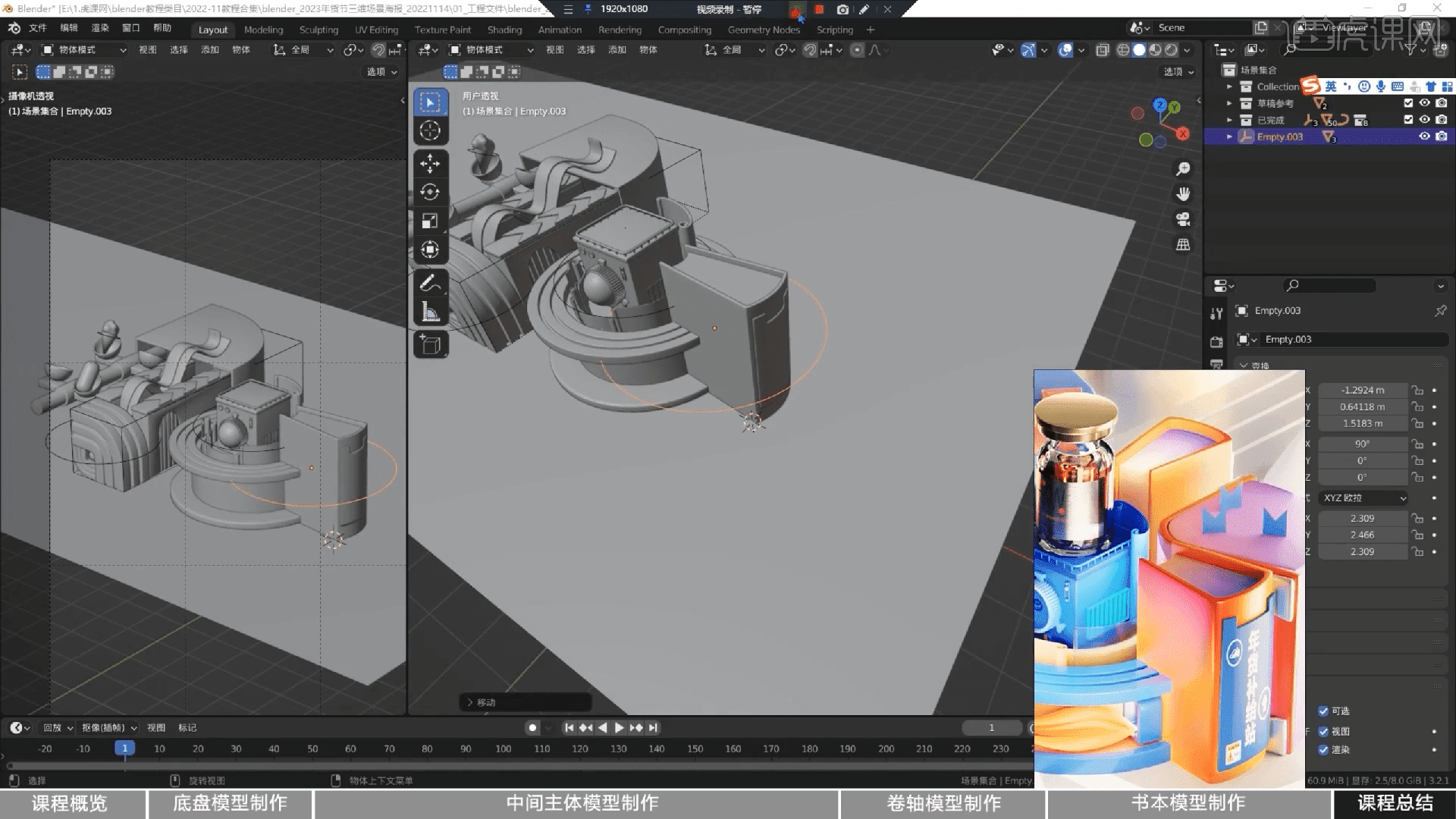Click the X axis on navigation gizmo

click(x=1183, y=133)
